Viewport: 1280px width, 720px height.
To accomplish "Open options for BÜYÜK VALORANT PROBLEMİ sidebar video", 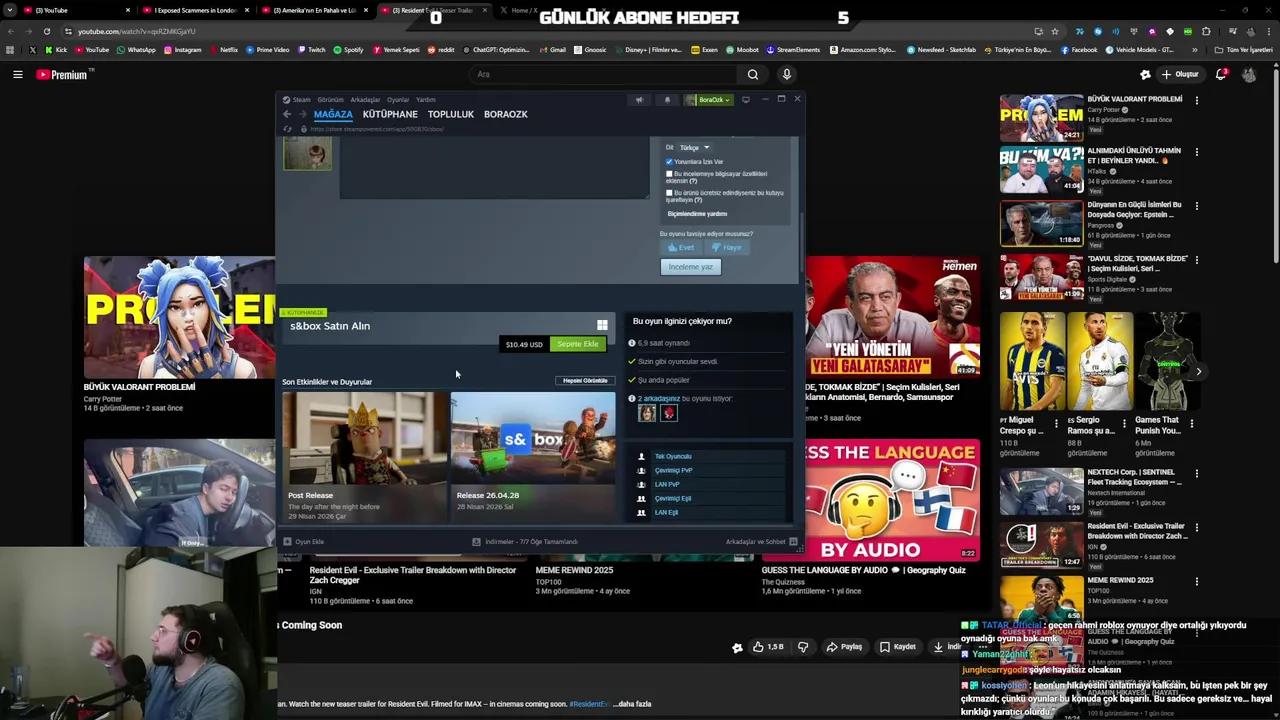I will pyautogui.click(x=1196, y=100).
